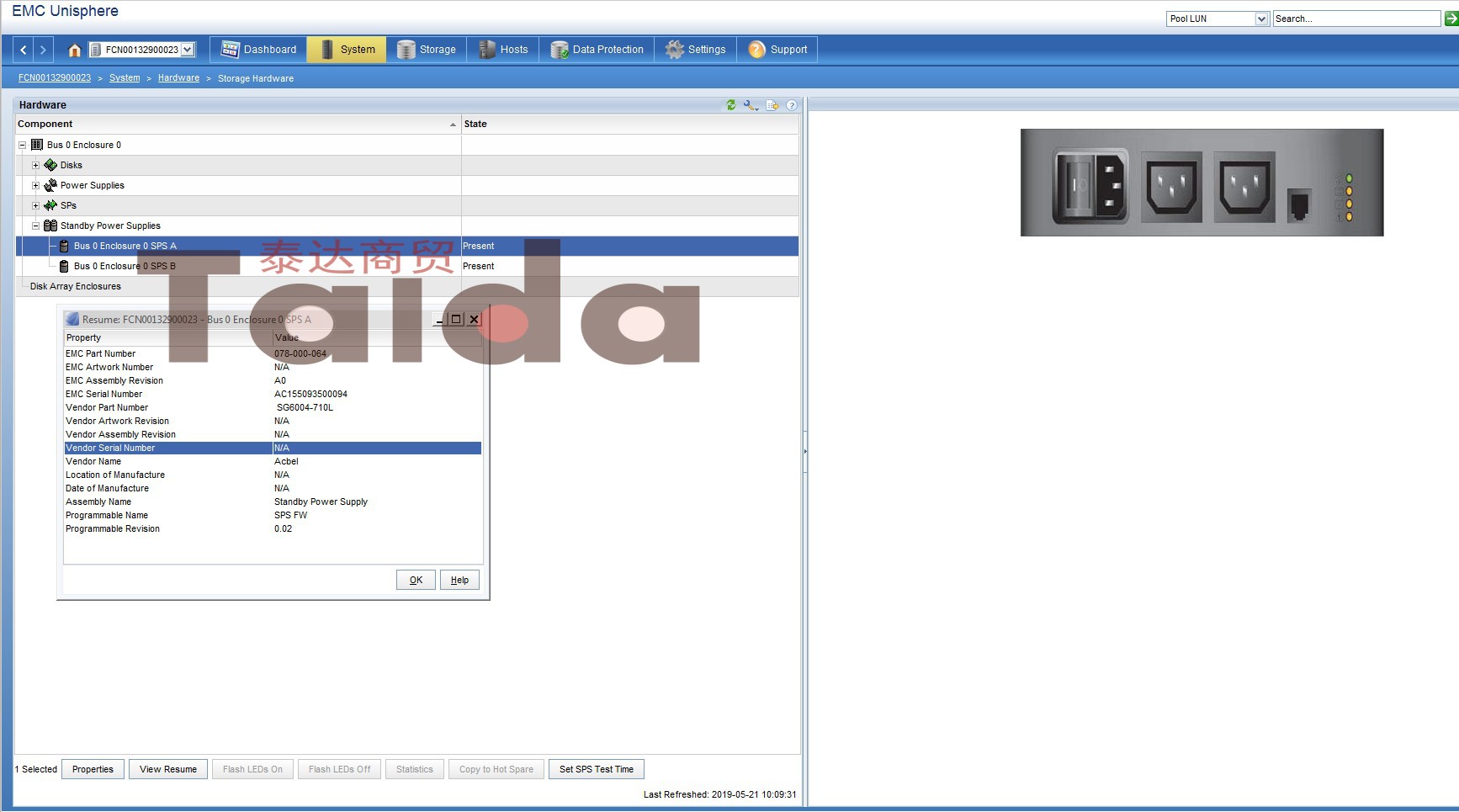Open the Dashboard tab
Screen dimensions: 1459x812
tap(258, 50)
